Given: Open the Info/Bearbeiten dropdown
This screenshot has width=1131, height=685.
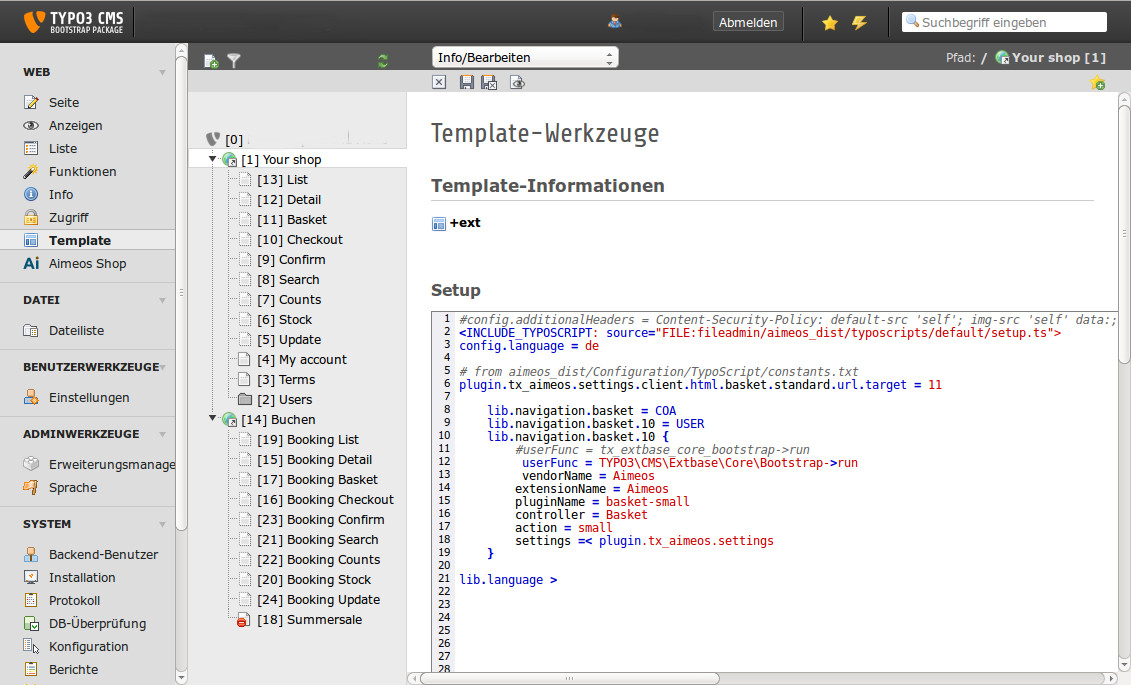Looking at the screenshot, I should tap(525, 58).
